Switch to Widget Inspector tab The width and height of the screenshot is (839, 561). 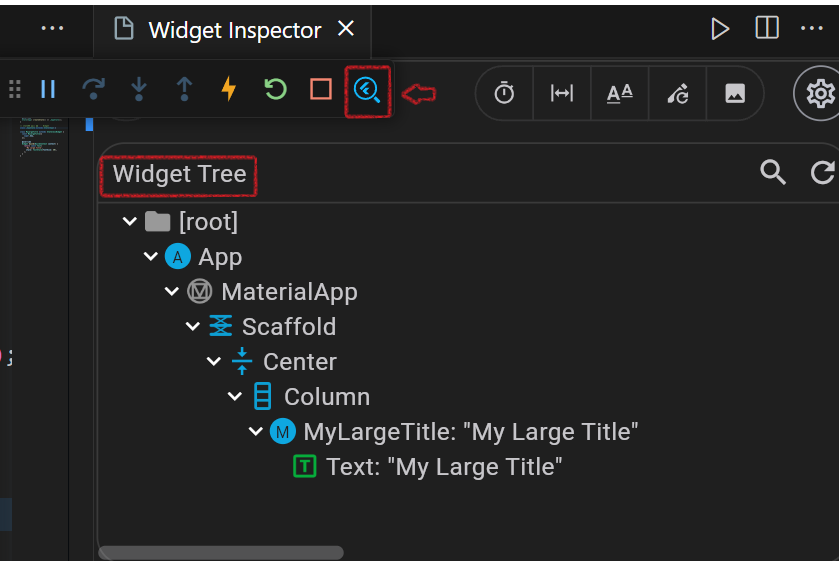[x=235, y=30]
